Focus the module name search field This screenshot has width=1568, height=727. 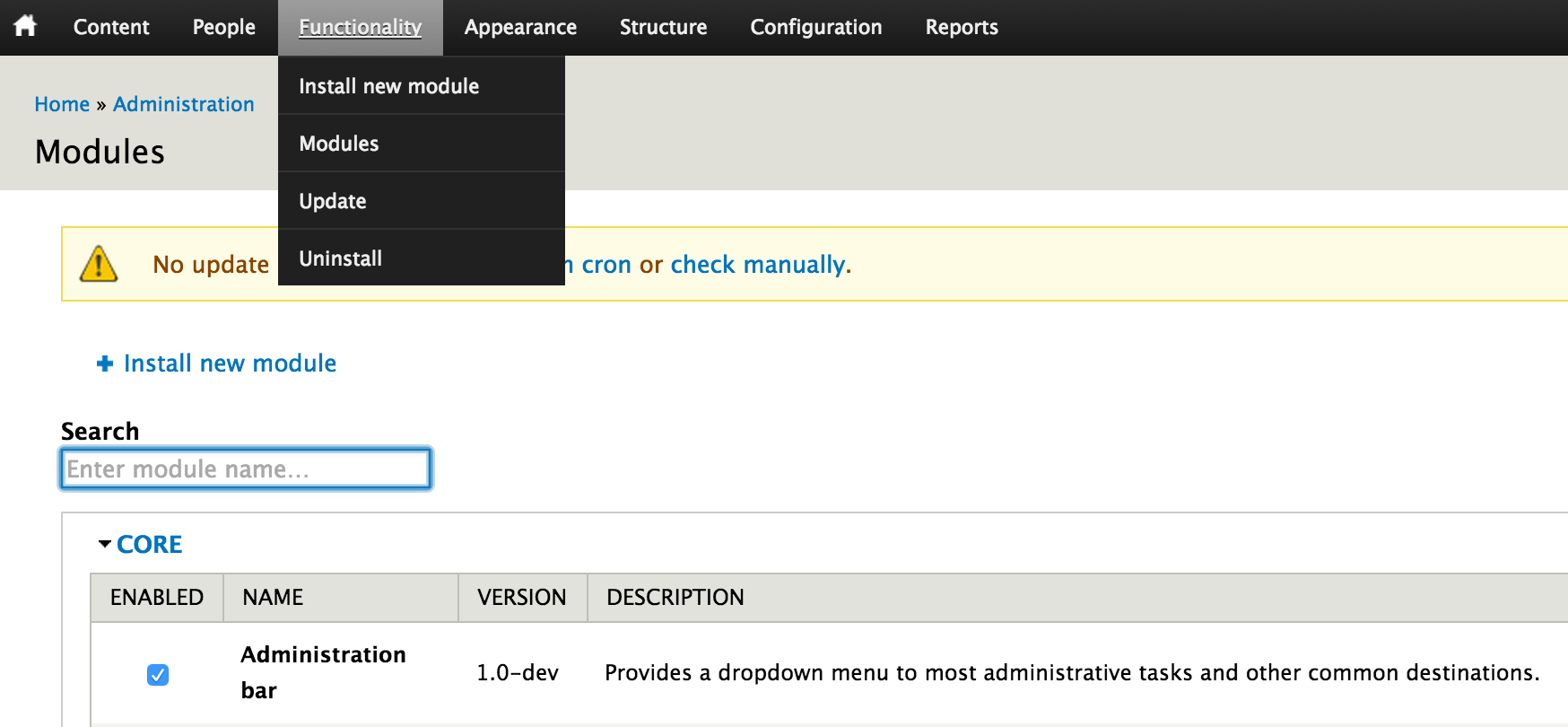pyautogui.click(x=246, y=469)
